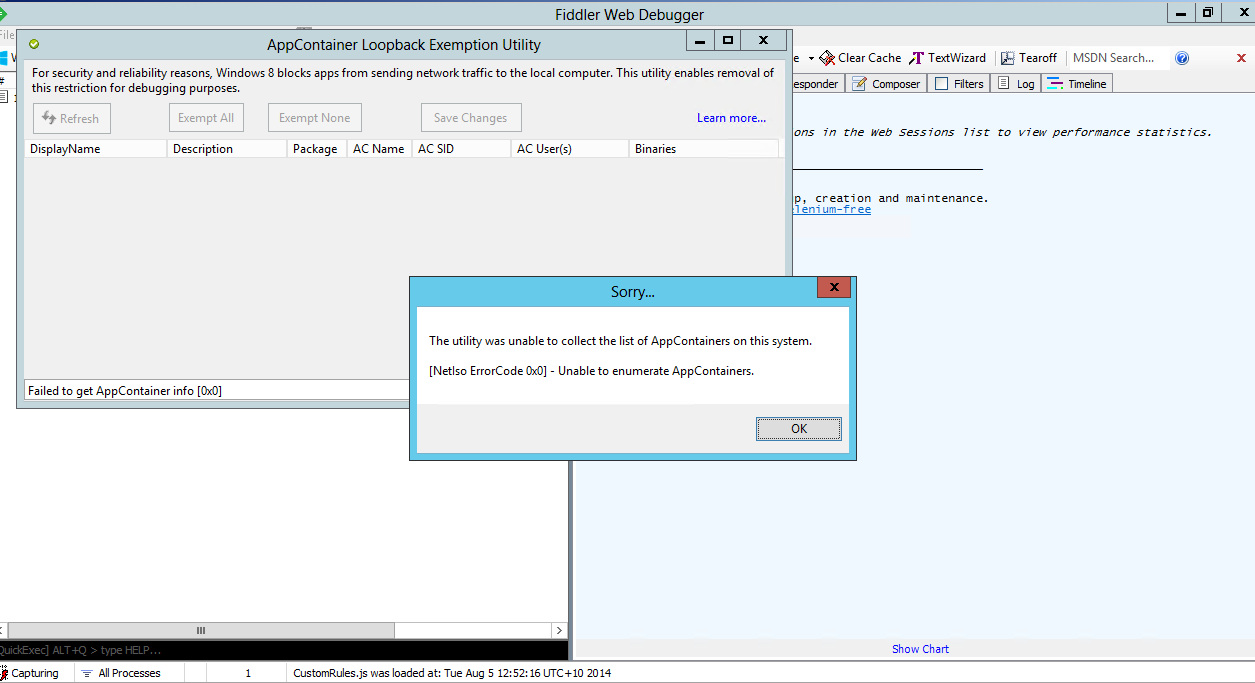Click the Show Chart link
Viewport: 1255px width, 683px height.
[920, 649]
